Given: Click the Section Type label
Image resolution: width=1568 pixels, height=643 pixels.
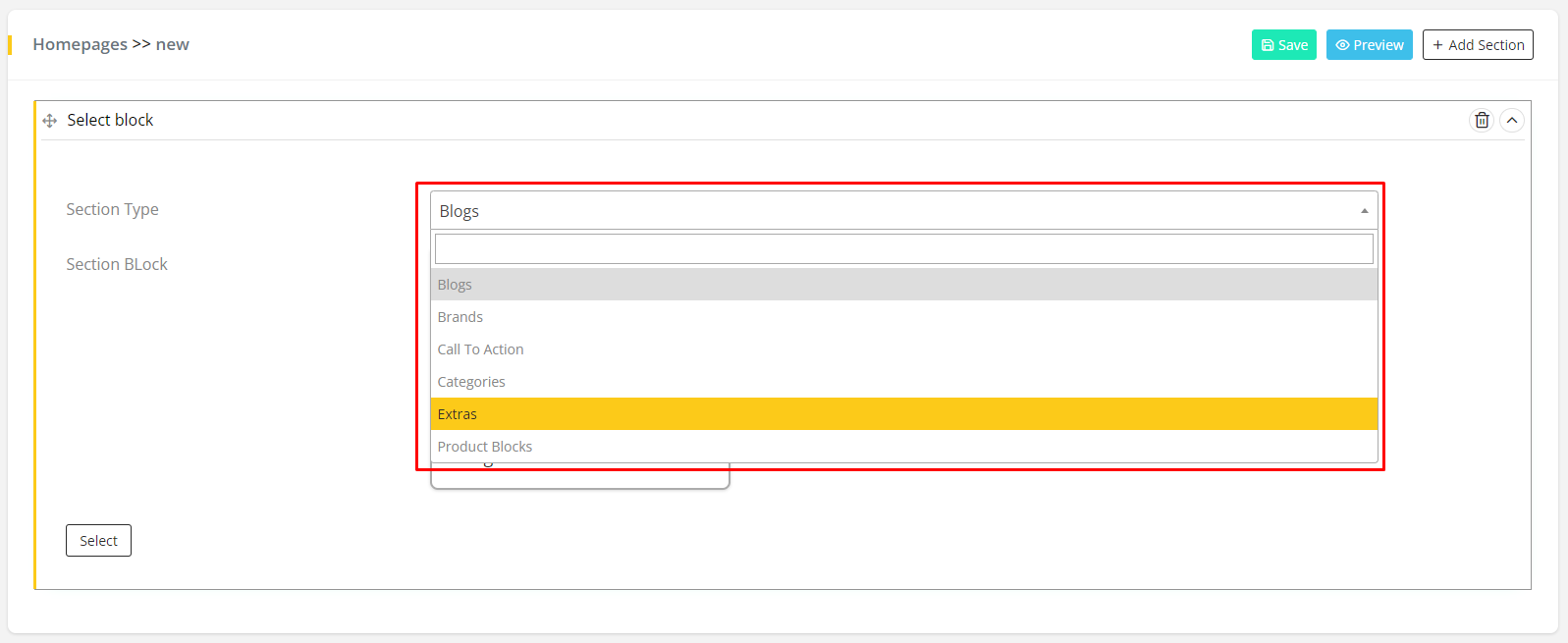Looking at the screenshot, I should point(112,209).
